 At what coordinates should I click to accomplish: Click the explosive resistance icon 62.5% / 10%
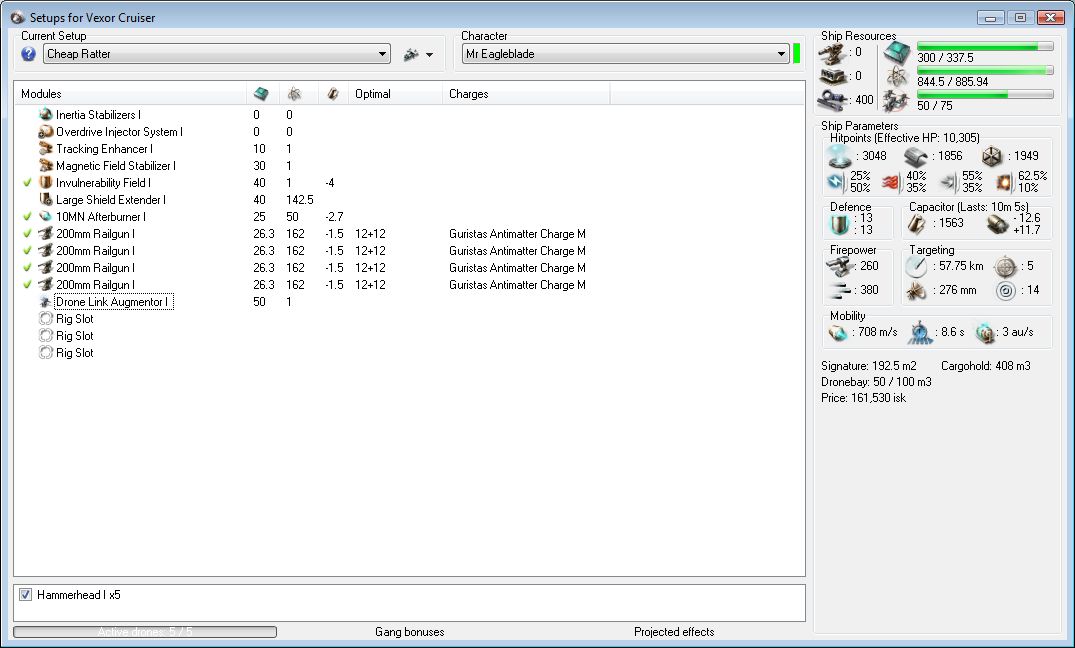click(x=1004, y=182)
